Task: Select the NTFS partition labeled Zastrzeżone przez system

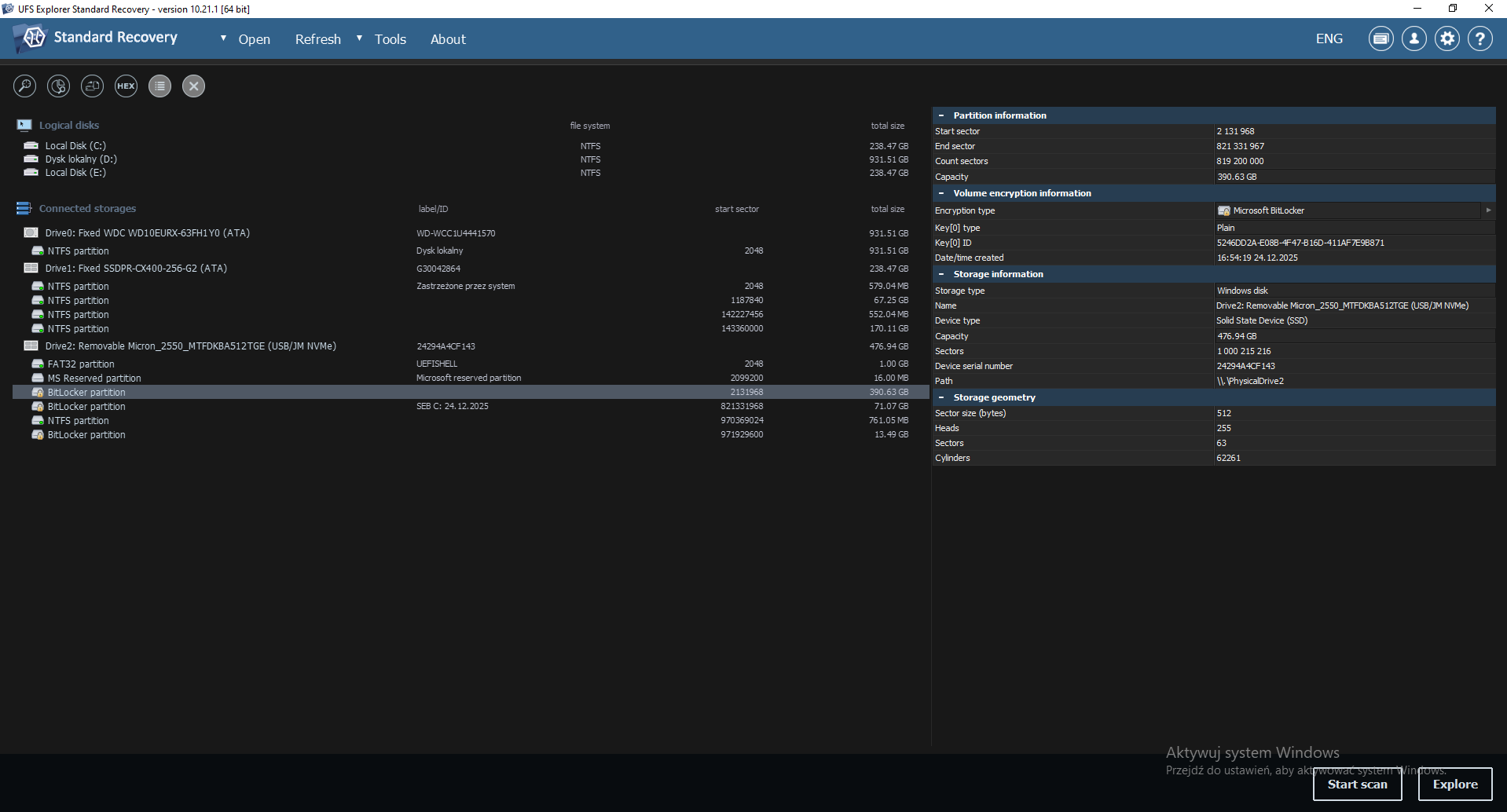Action: 471,287
